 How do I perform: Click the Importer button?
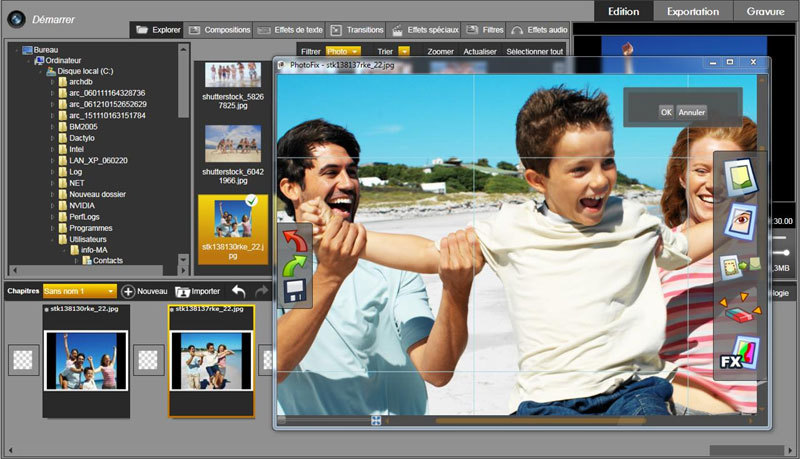pyautogui.click(x=197, y=291)
